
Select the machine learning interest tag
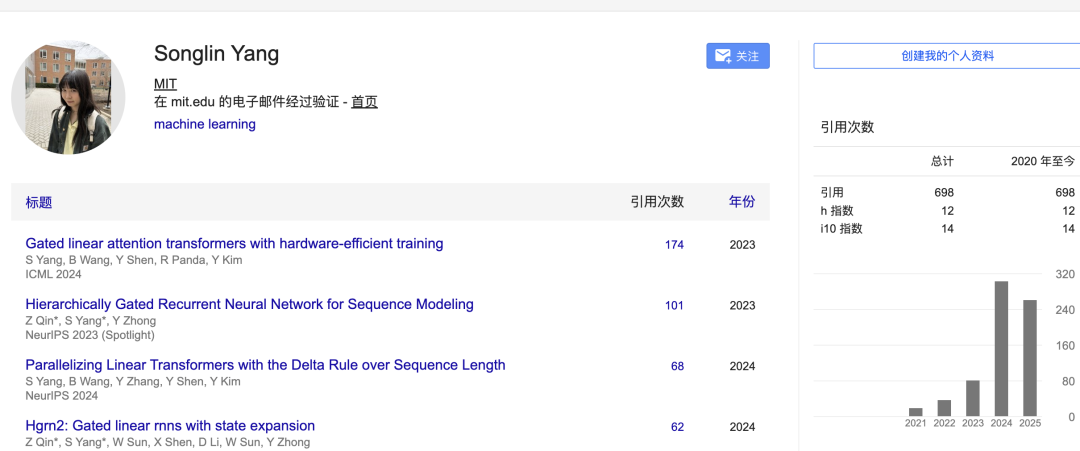[x=205, y=125]
